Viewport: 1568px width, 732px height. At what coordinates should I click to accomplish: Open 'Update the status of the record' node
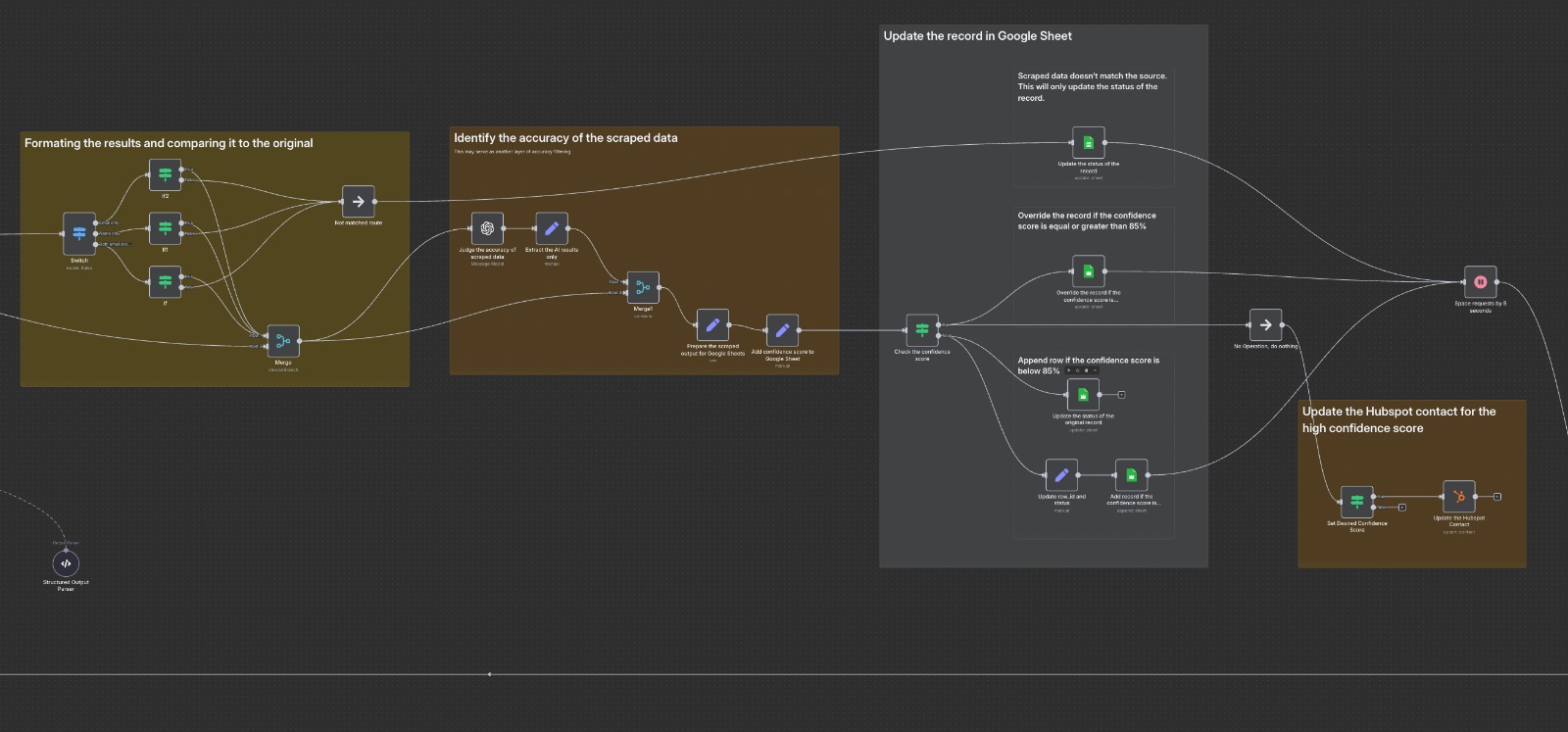click(1088, 143)
